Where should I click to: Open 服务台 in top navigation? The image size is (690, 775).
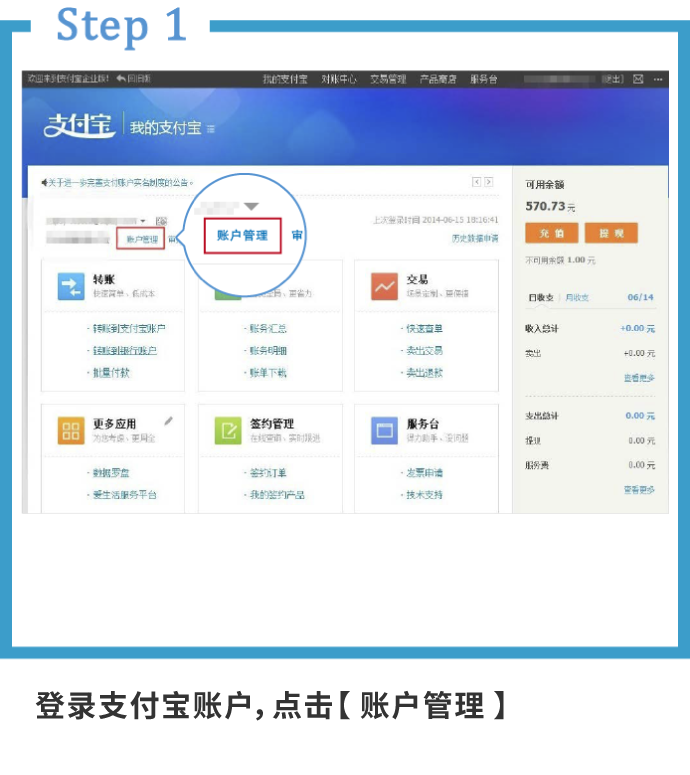click(x=483, y=79)
